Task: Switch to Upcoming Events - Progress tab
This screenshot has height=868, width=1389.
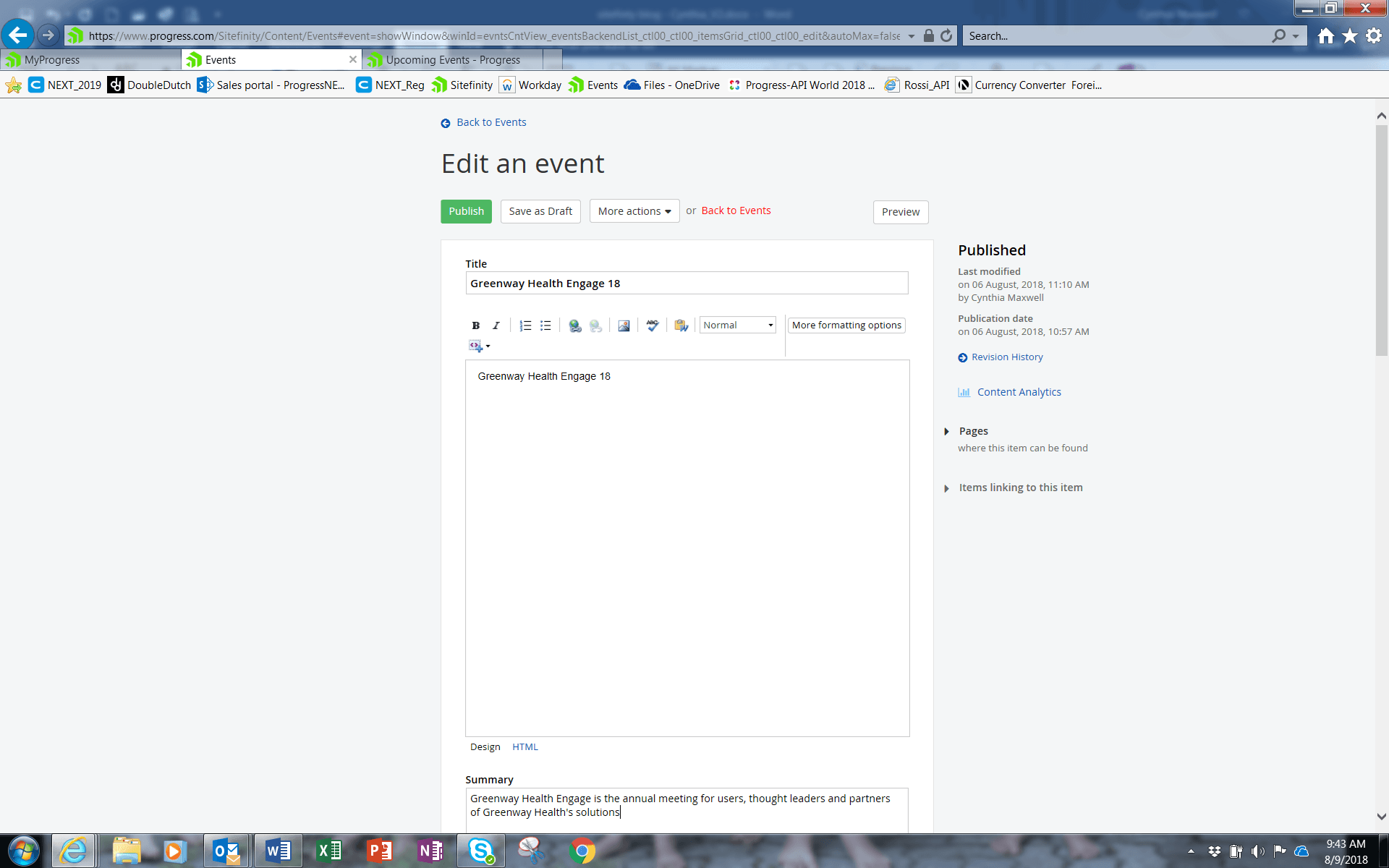Action: [x=453, y=60]
